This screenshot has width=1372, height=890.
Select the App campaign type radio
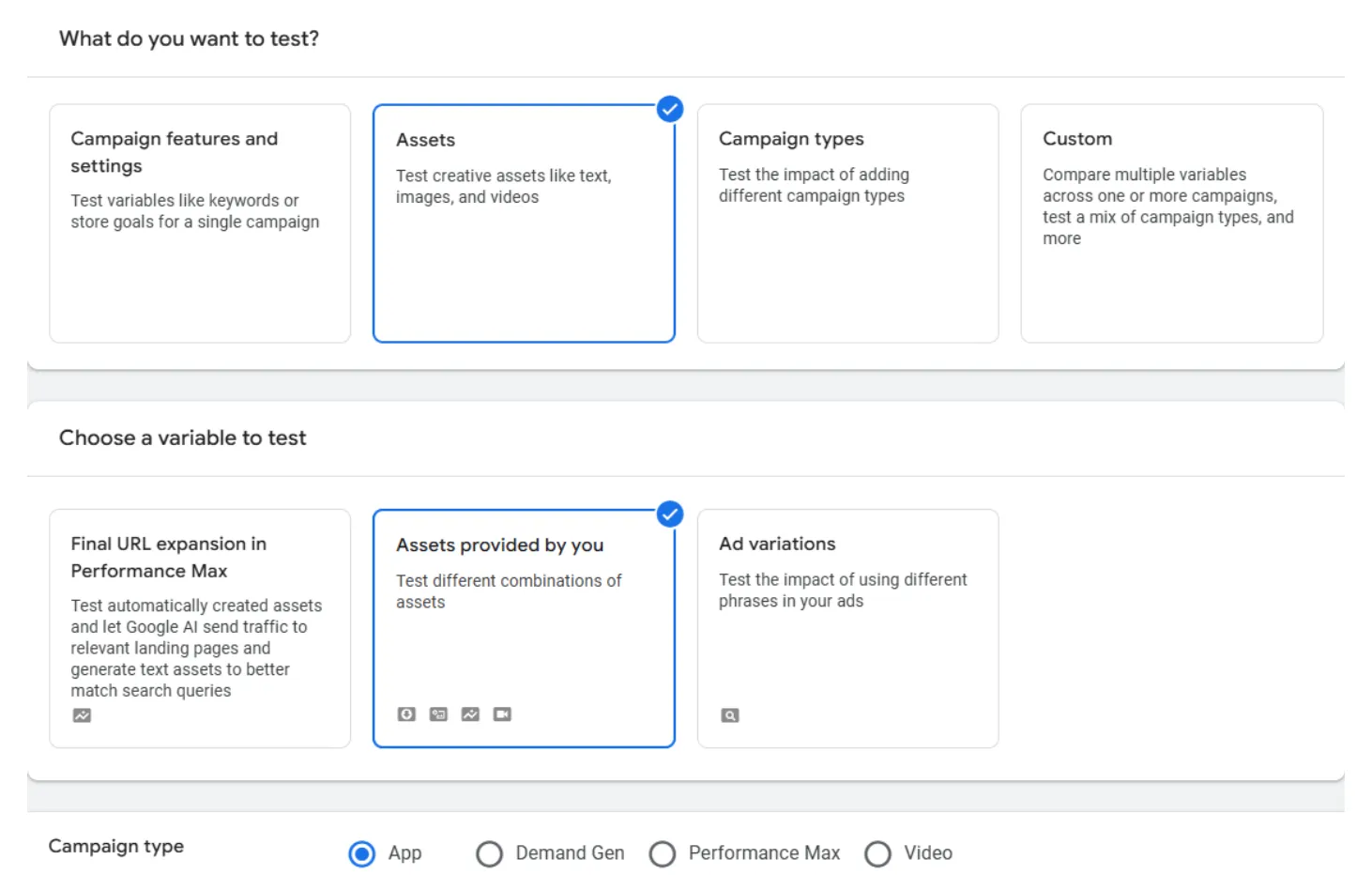coord(361,853)
